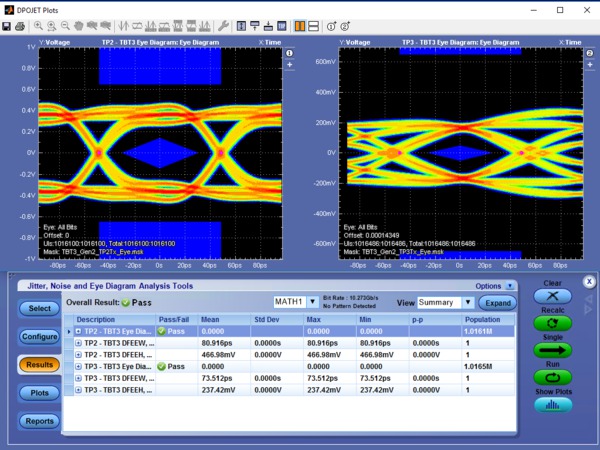Switch to the Configure panel
The width and height of the screenshot is (600, 450).
(x=40, y=336)
